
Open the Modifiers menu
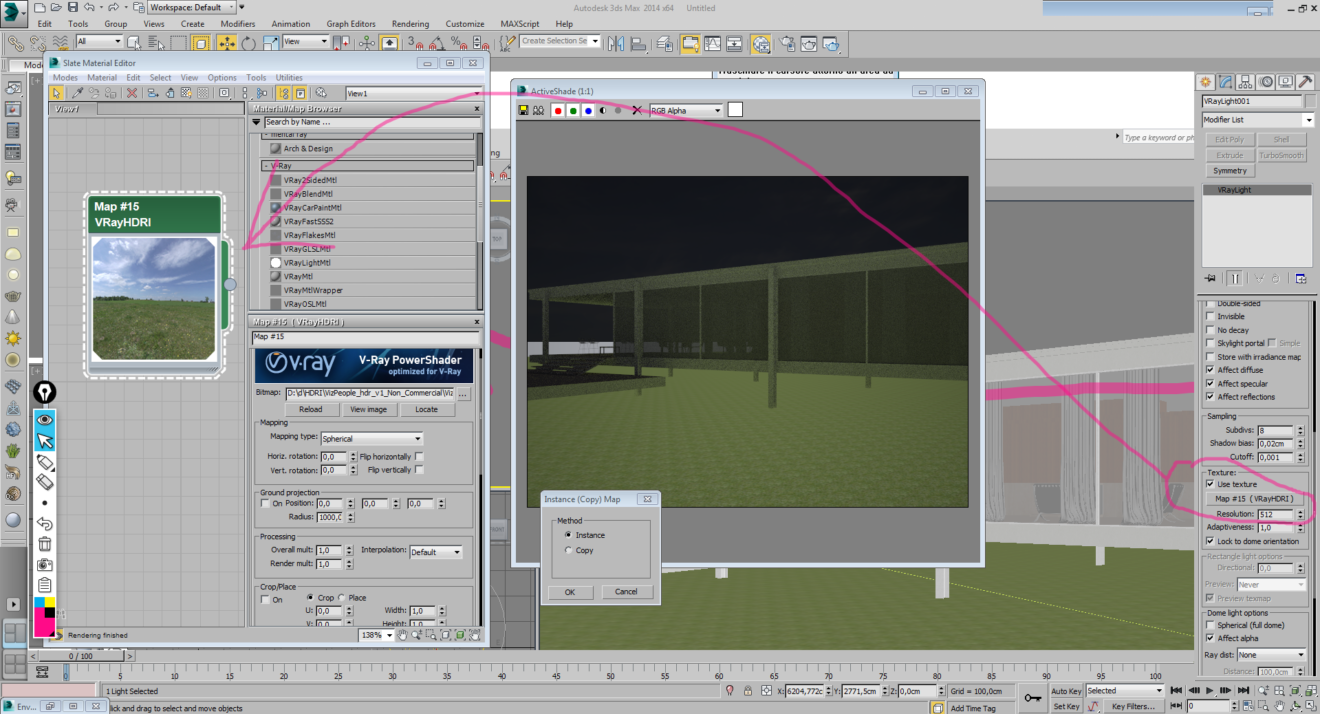click(x=238, y=24)
